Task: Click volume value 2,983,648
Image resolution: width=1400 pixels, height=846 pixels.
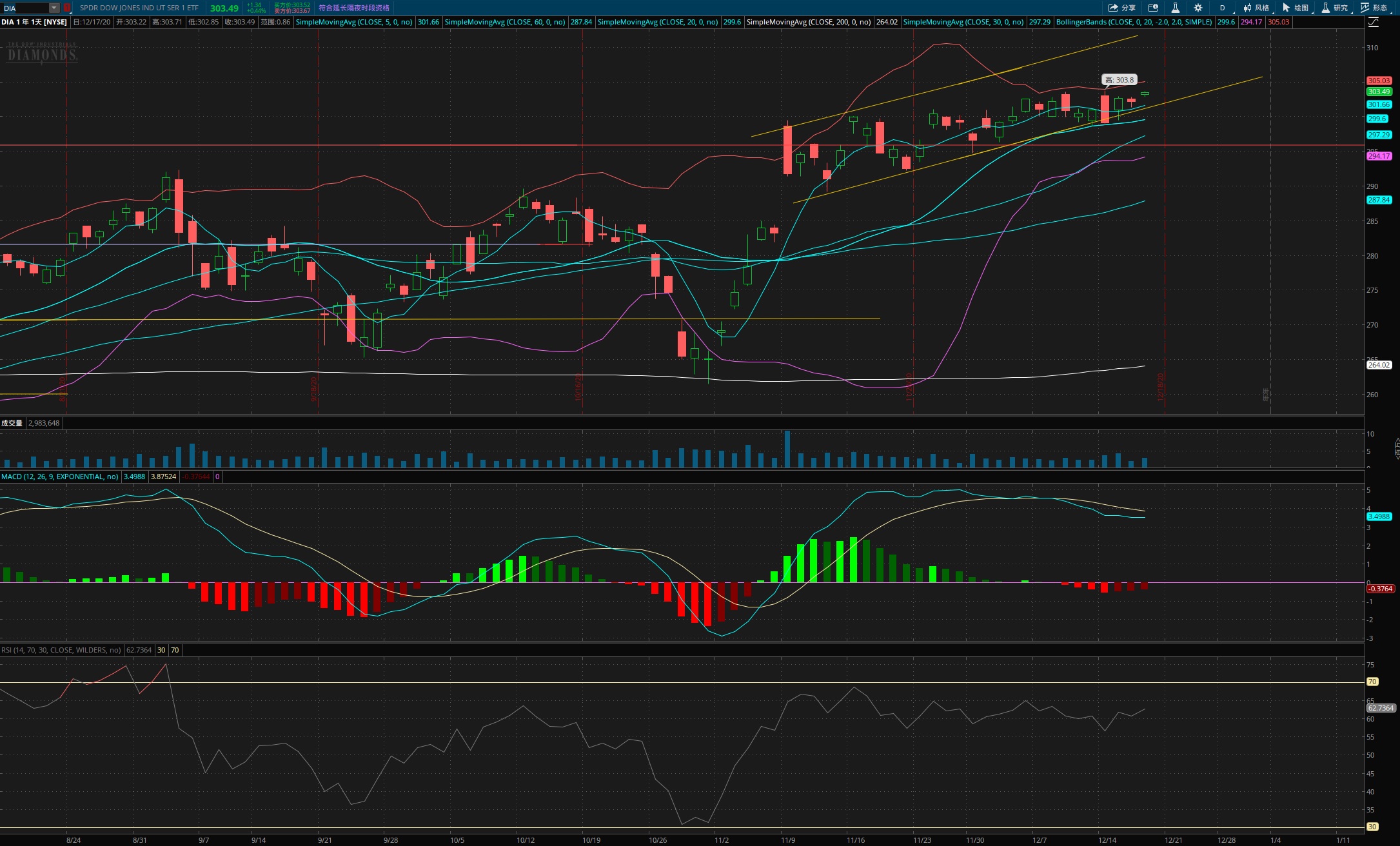Action: pos(44,423)
